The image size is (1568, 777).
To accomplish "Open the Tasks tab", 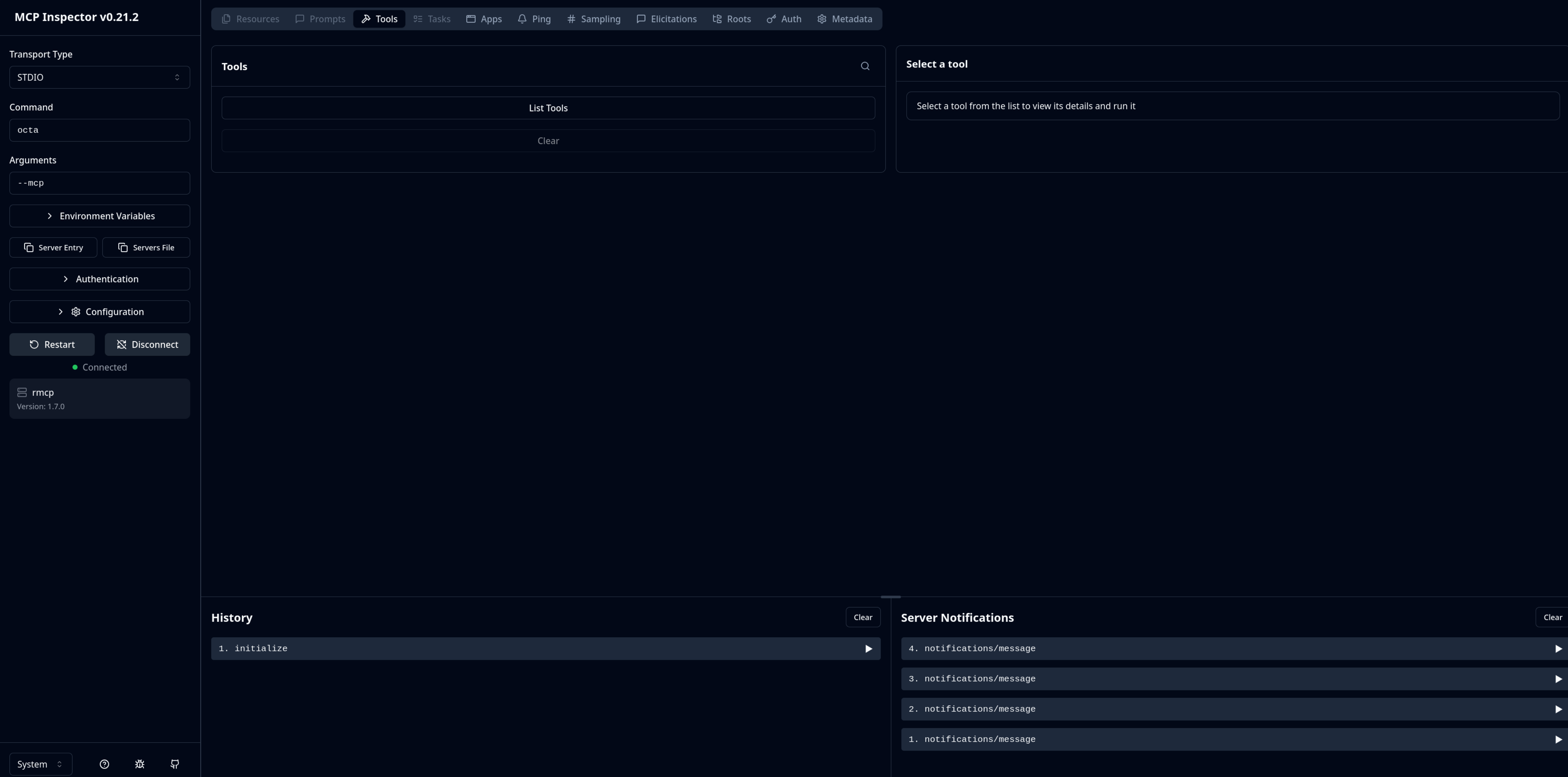I will (x=432, y=19).
